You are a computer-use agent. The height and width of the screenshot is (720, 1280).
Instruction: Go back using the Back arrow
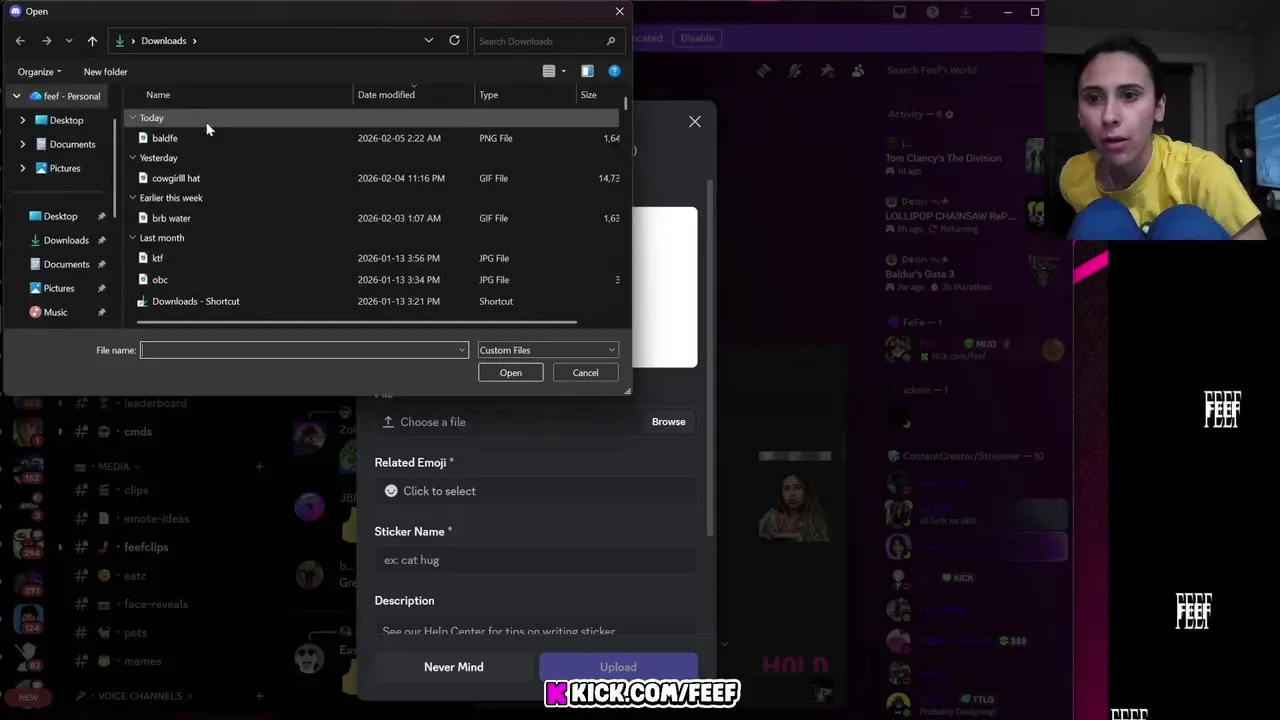(20, 41)
